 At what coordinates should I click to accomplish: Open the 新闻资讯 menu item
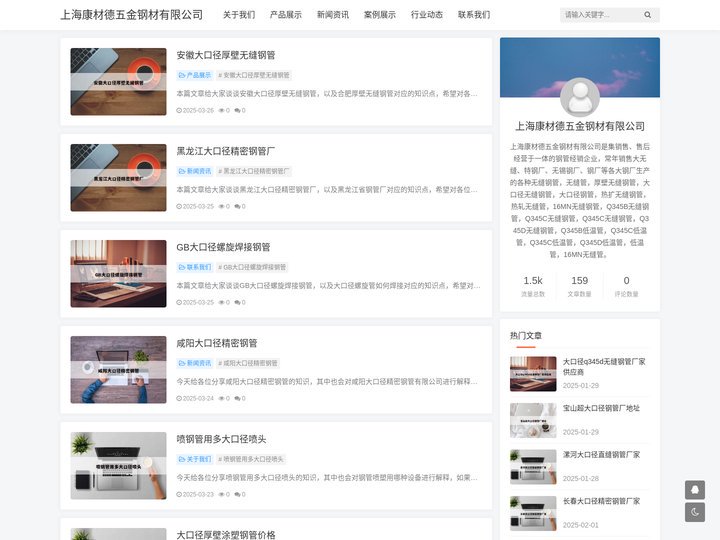(333, 15)
